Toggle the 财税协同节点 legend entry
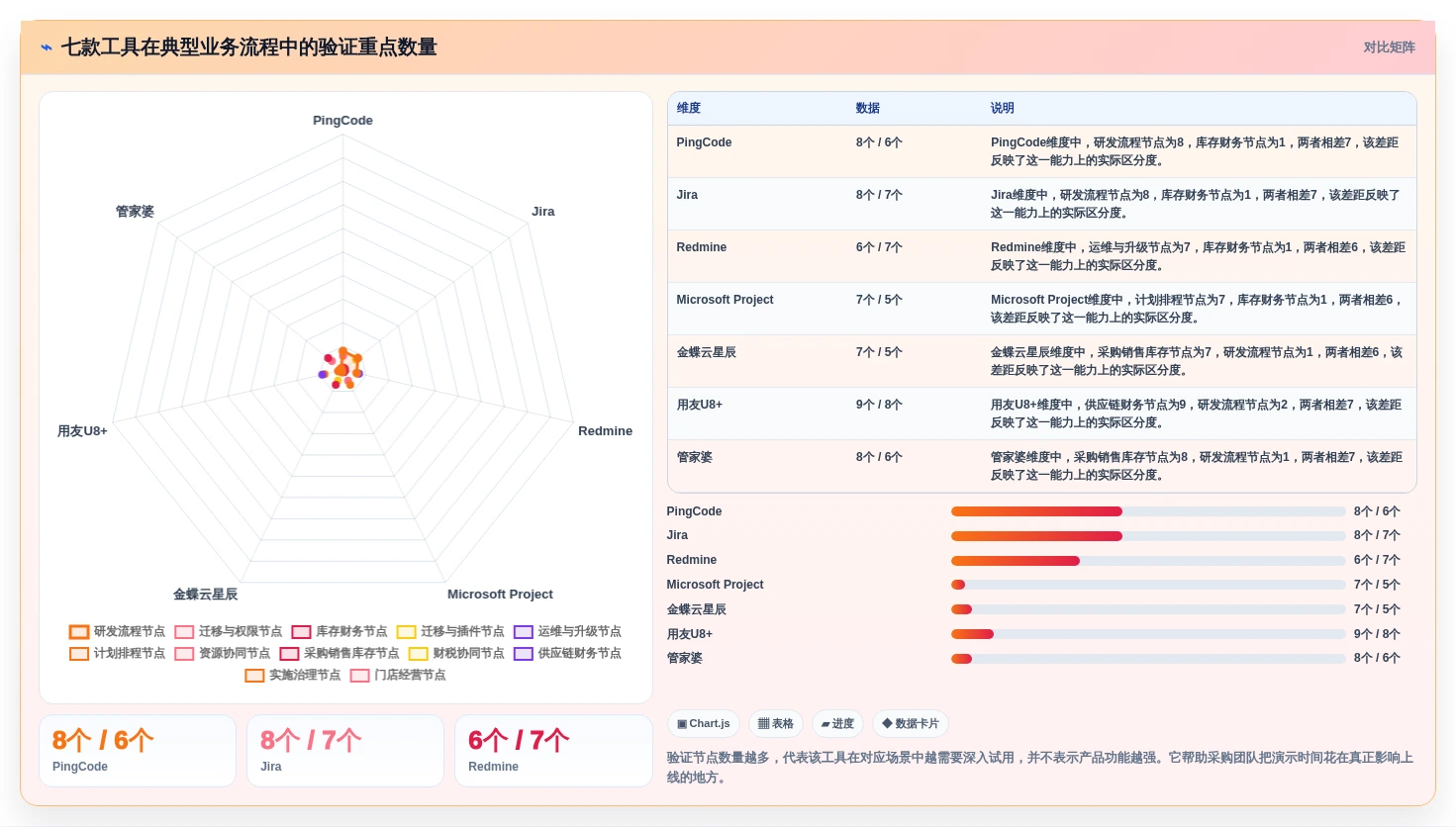1456x827 pixels. coord(455,654)
